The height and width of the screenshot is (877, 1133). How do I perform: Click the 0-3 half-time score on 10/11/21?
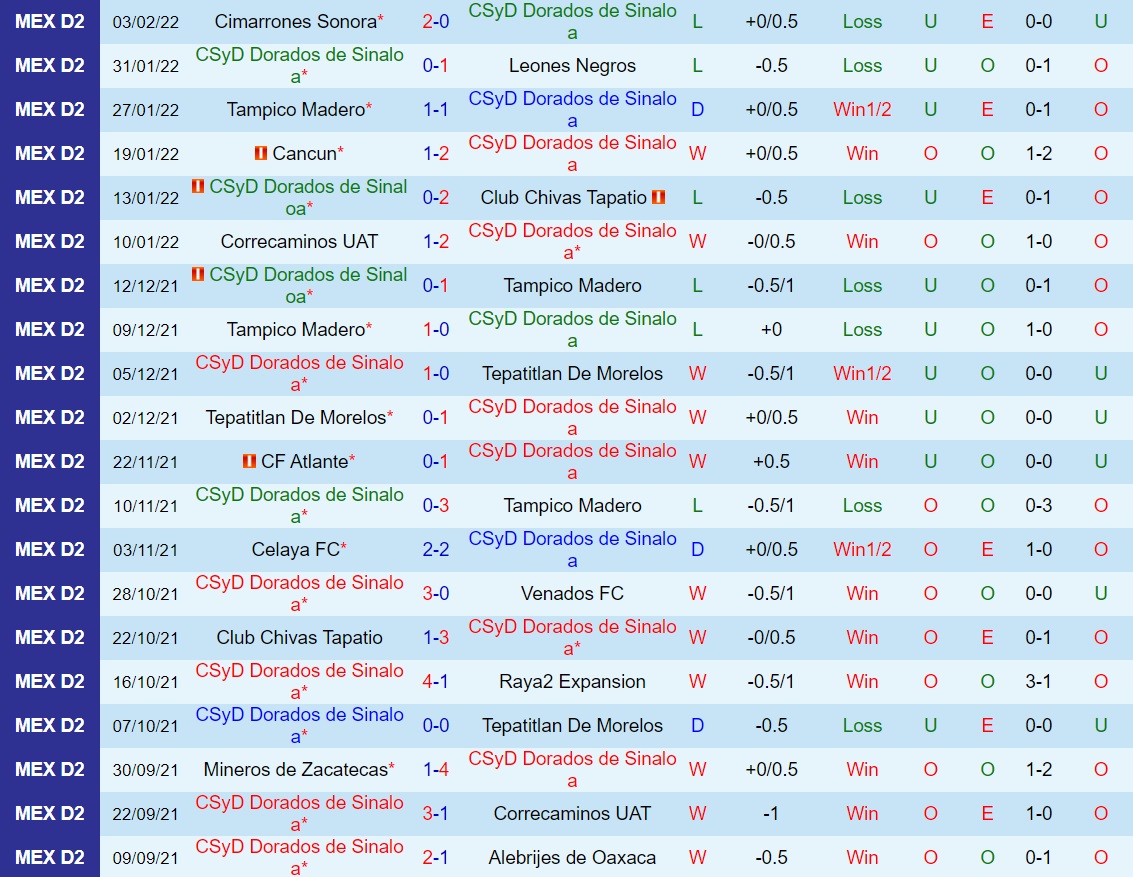(x=1038, y=506)
